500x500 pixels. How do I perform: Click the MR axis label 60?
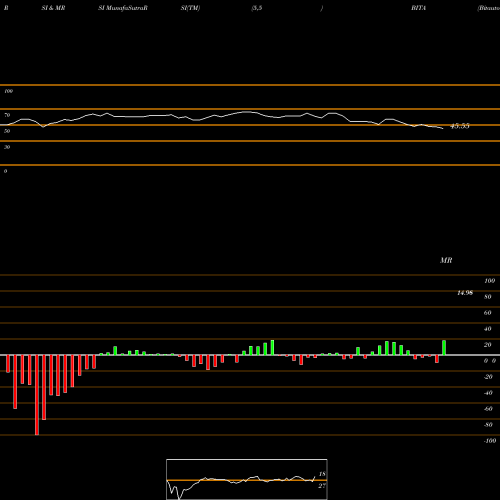point(488,313)
